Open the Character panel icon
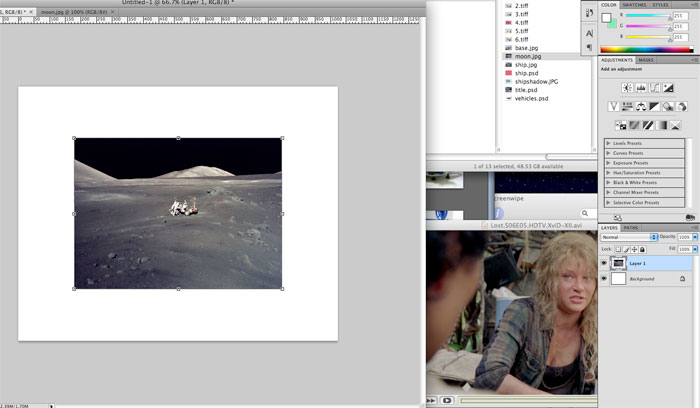The image size is (700, 408). 589,32
